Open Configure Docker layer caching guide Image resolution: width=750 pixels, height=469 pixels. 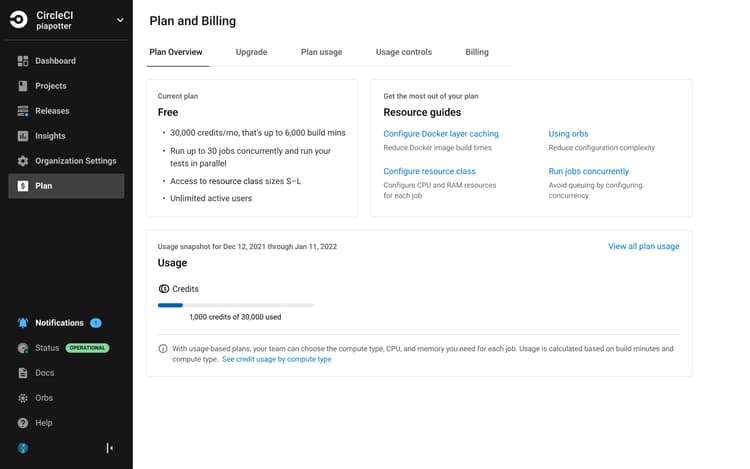441,134
